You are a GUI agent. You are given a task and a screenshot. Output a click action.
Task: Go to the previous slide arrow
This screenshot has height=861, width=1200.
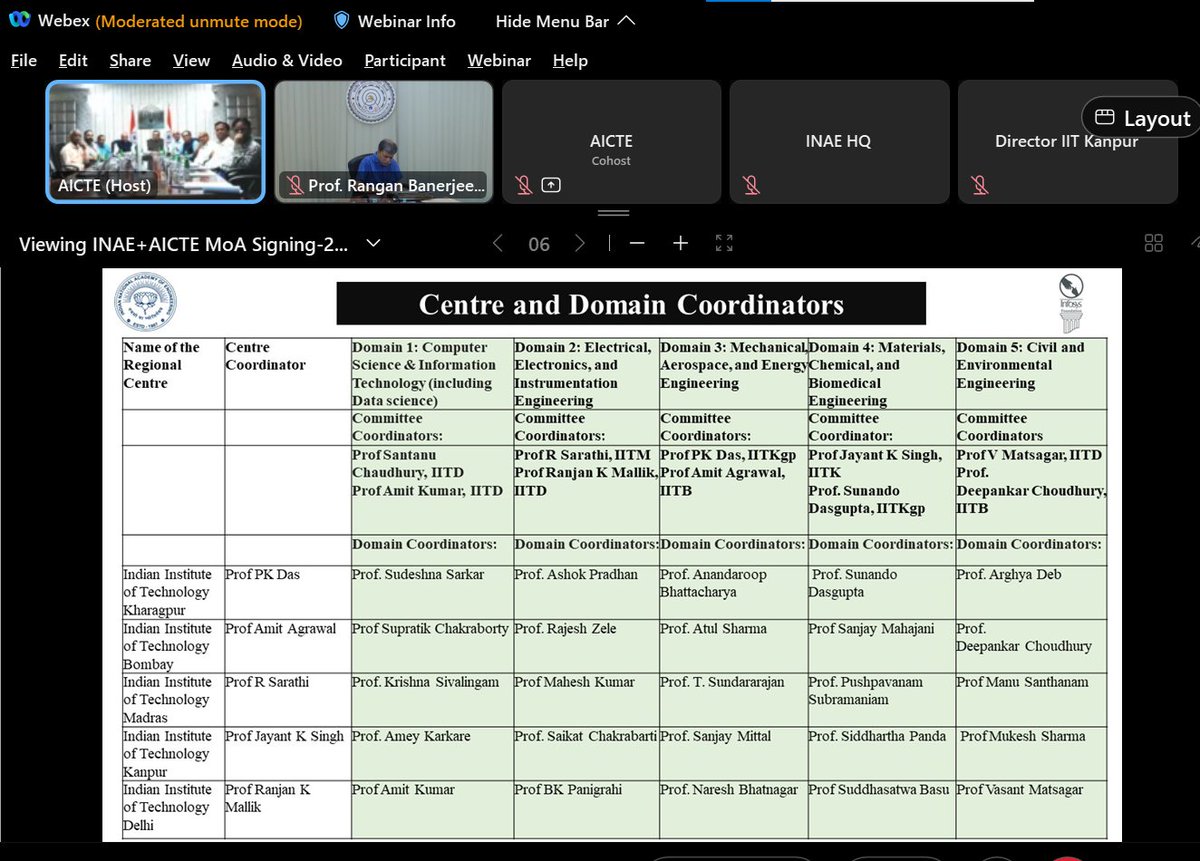coord(498,243)
